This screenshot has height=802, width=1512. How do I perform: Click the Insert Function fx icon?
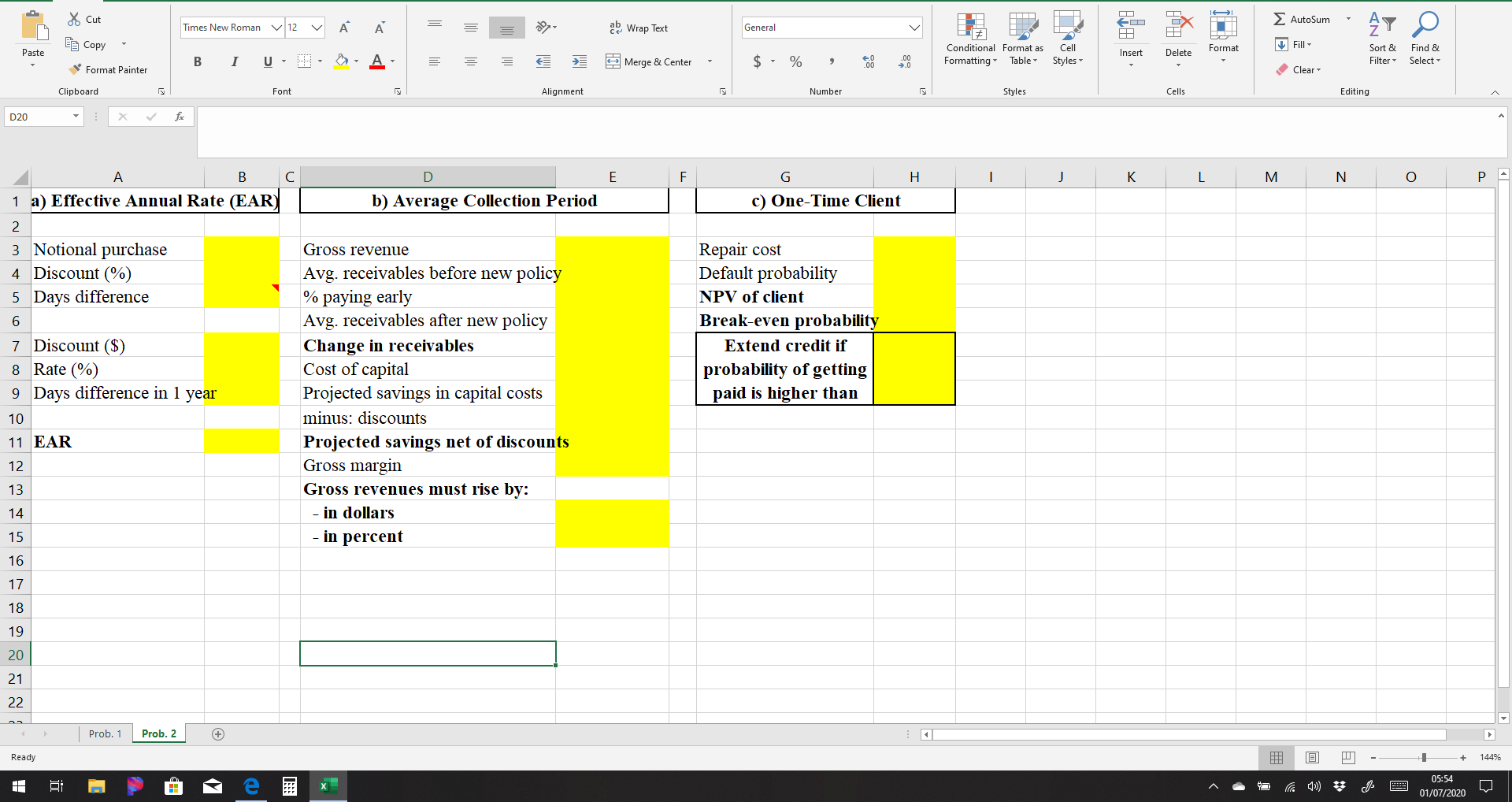pyautogui.click(x=180, y=117)
